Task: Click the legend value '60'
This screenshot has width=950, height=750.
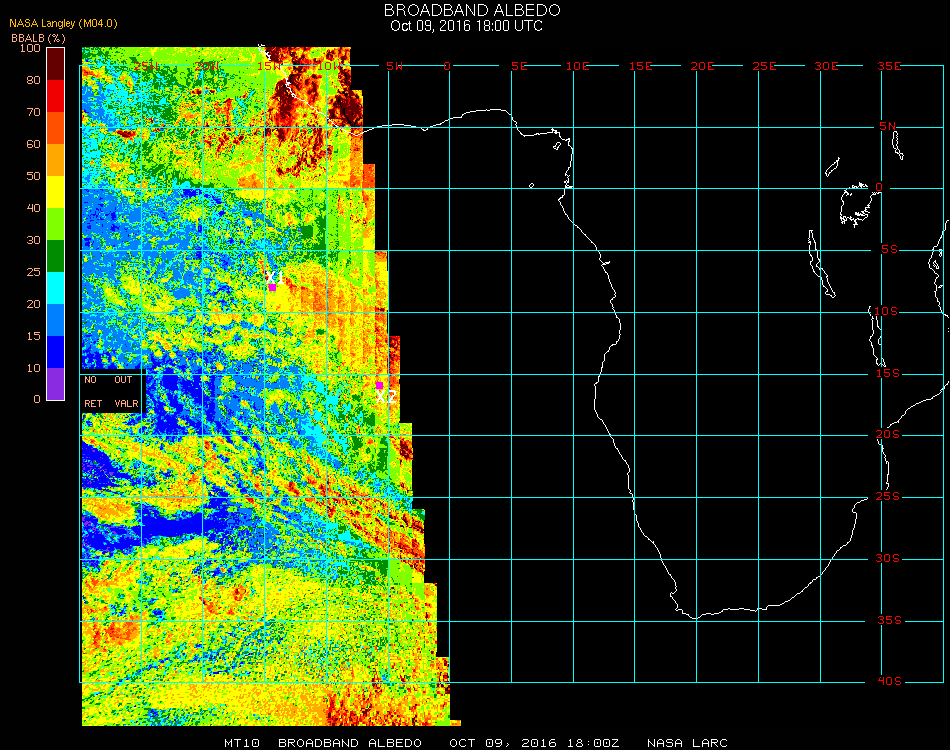Action: tap(33, 144)
